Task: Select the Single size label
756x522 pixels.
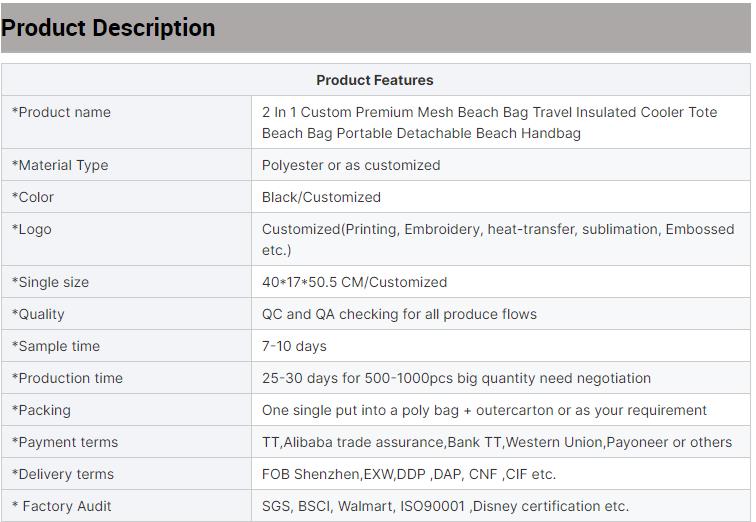Action: click(x=51, y=282)
